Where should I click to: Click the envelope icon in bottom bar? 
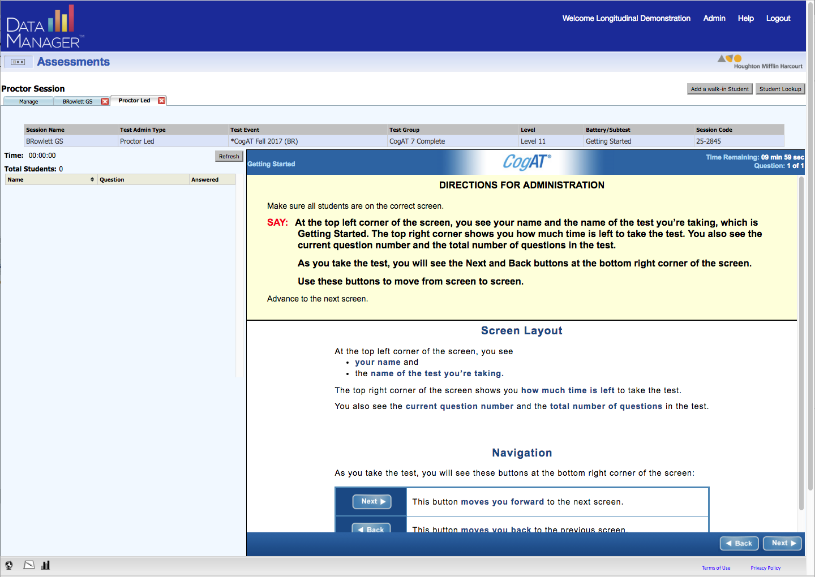click(29, 566)
